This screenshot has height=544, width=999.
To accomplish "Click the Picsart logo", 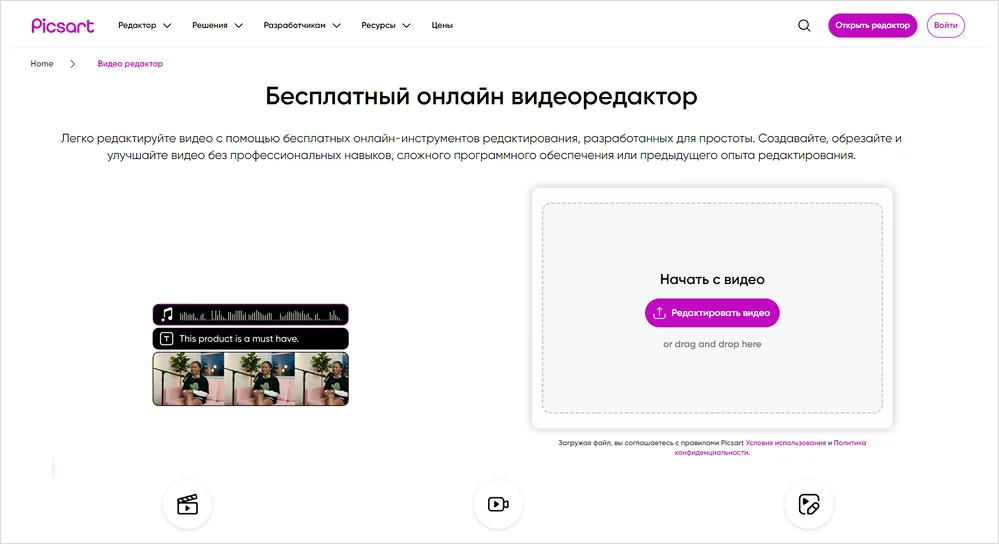I will pyautogui.click(x=62, y=26).
